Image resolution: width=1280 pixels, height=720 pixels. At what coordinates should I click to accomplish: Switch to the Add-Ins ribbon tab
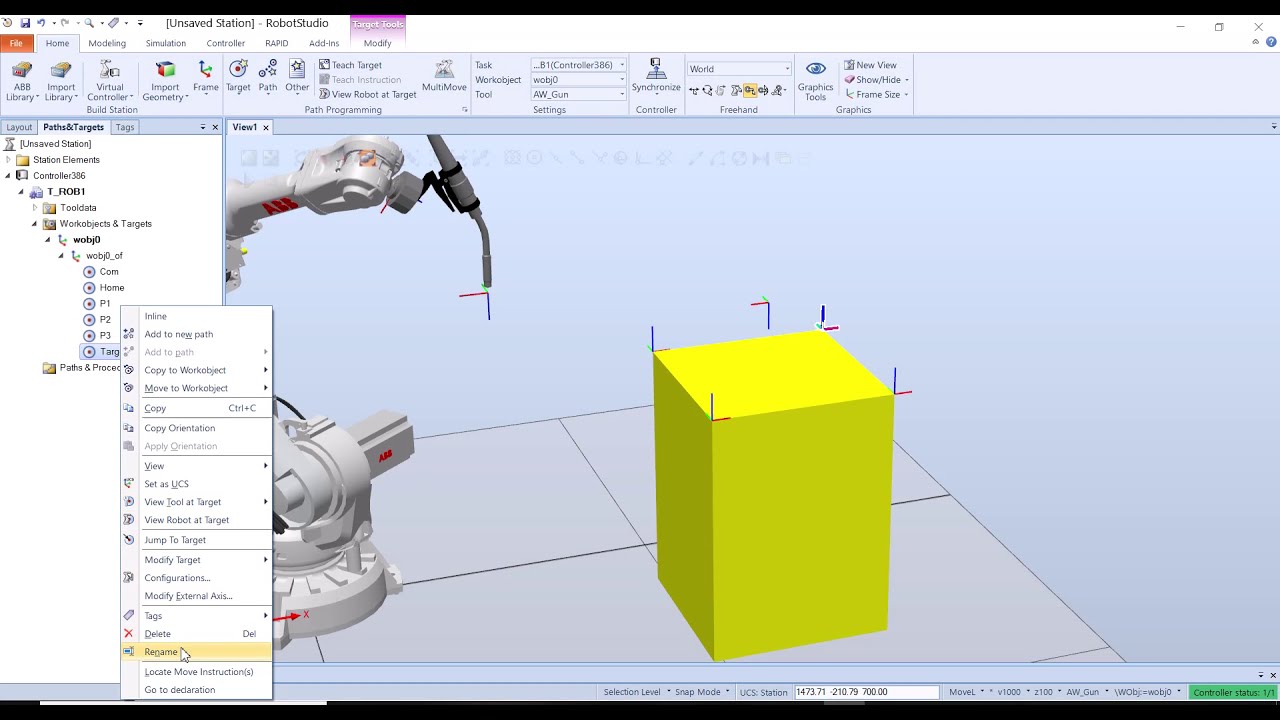(324, 43)
